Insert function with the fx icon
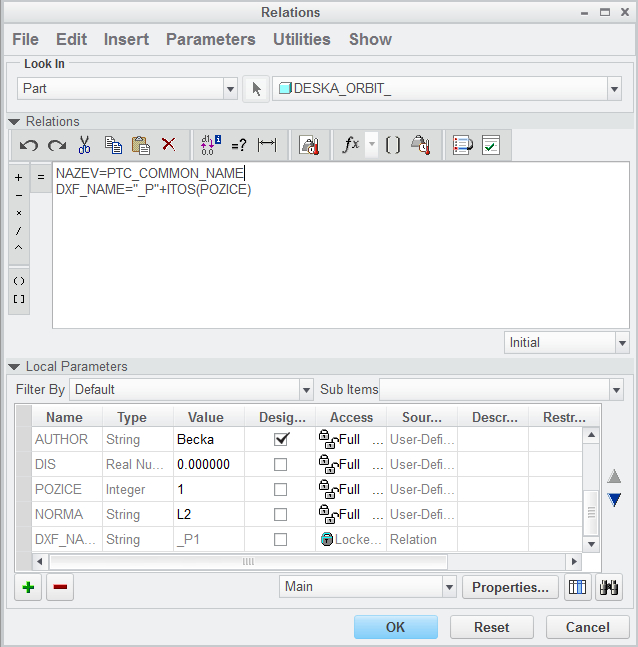 (350, 145)
